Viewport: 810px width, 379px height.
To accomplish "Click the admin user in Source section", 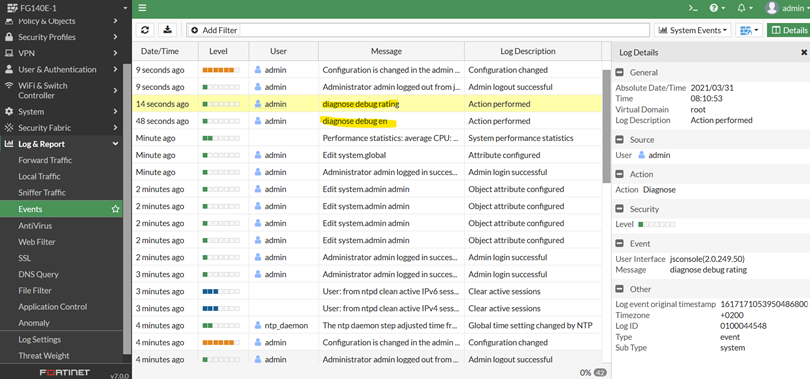I will click(x=655, y=155).
